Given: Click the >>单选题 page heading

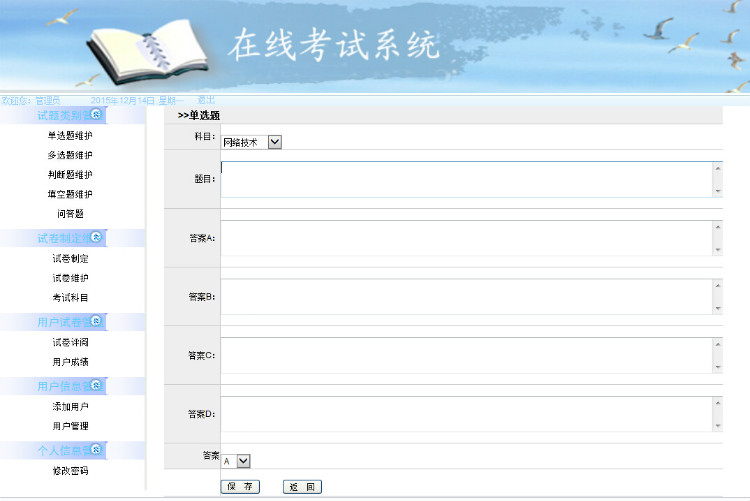Looking at the screenshot, I should coord(199,115).
